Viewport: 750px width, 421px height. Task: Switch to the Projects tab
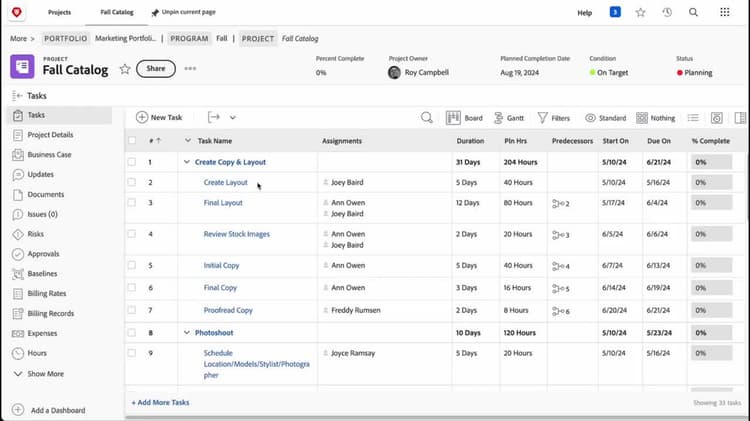click(59, 13)
